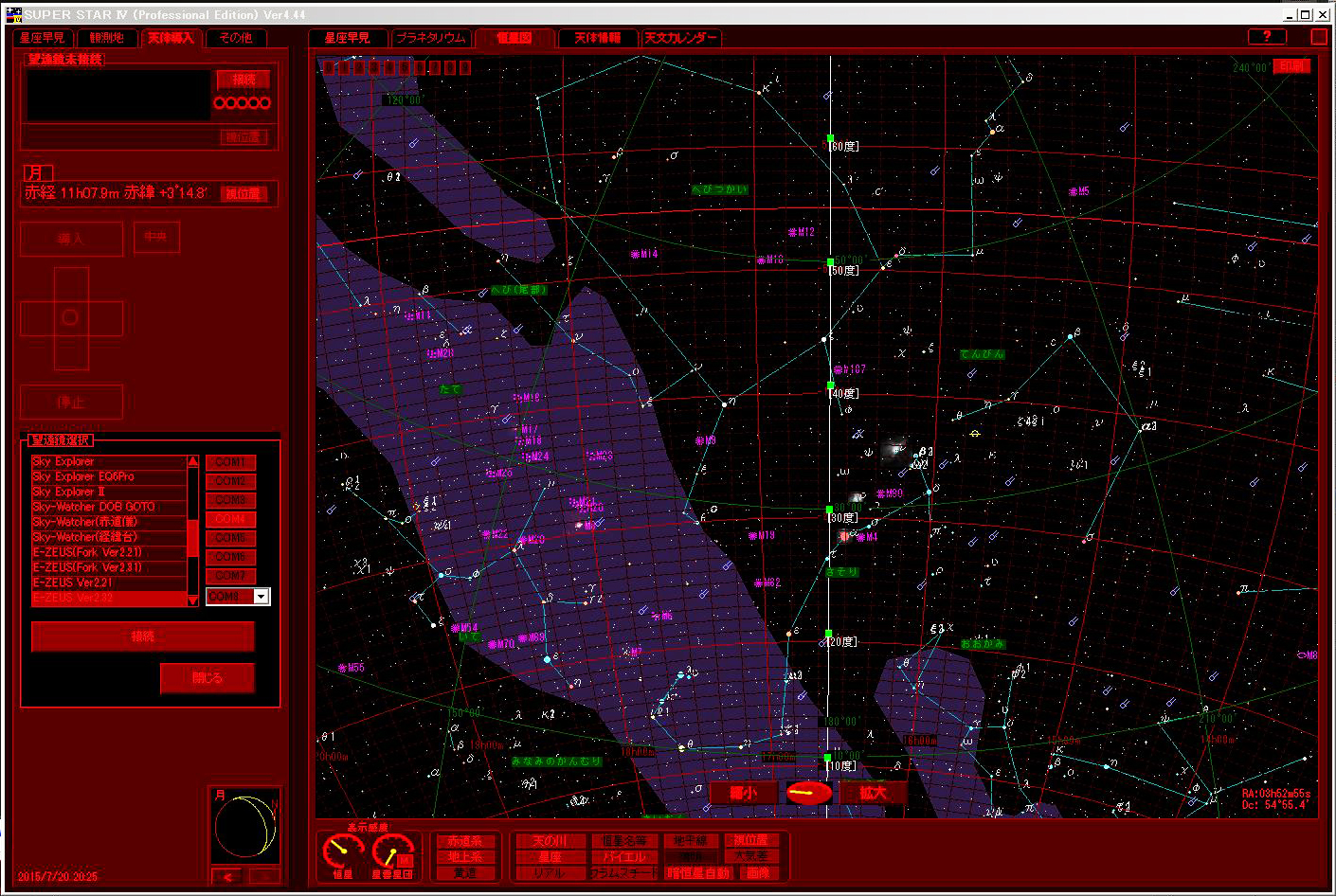Click the 導入 GoTo button

(71, 239)
